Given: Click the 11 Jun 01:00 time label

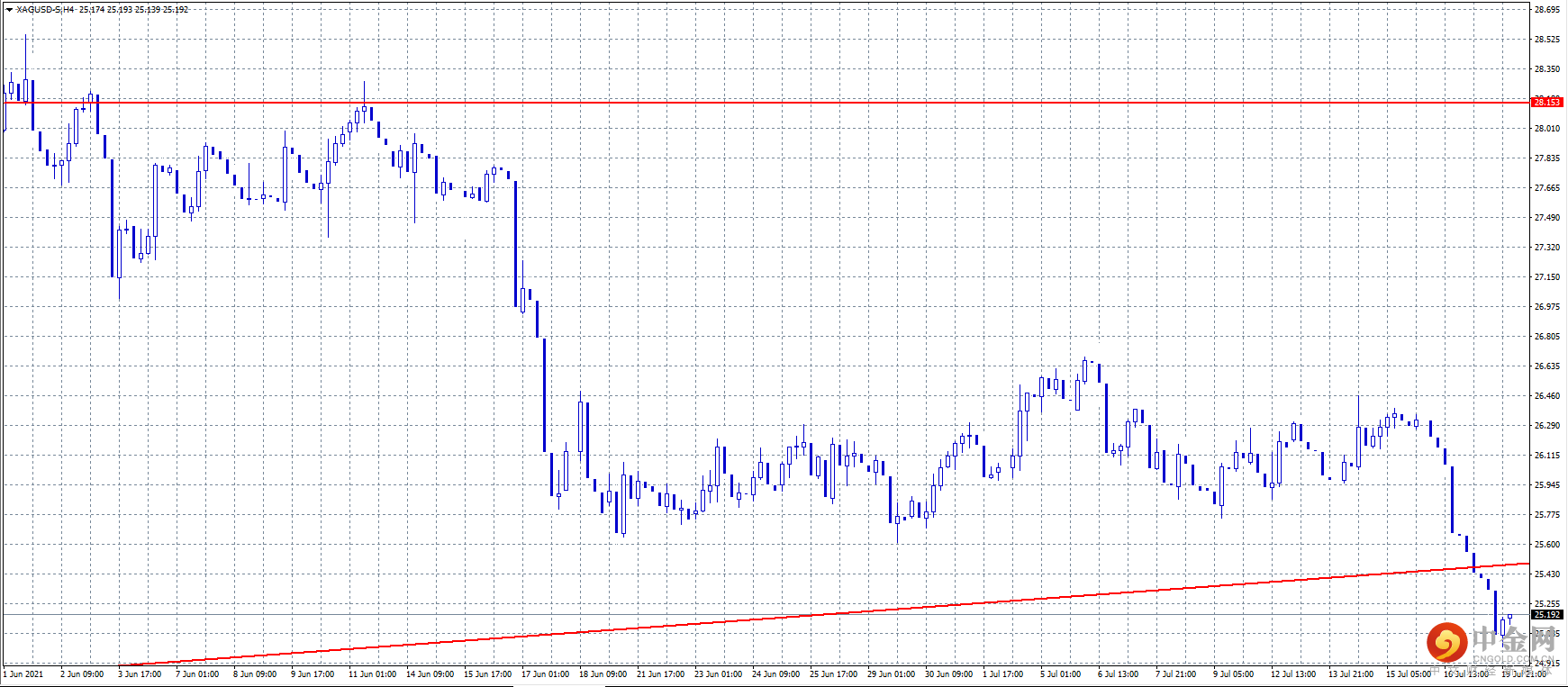Looking at the screenshot, I should [x=372, y=674].
